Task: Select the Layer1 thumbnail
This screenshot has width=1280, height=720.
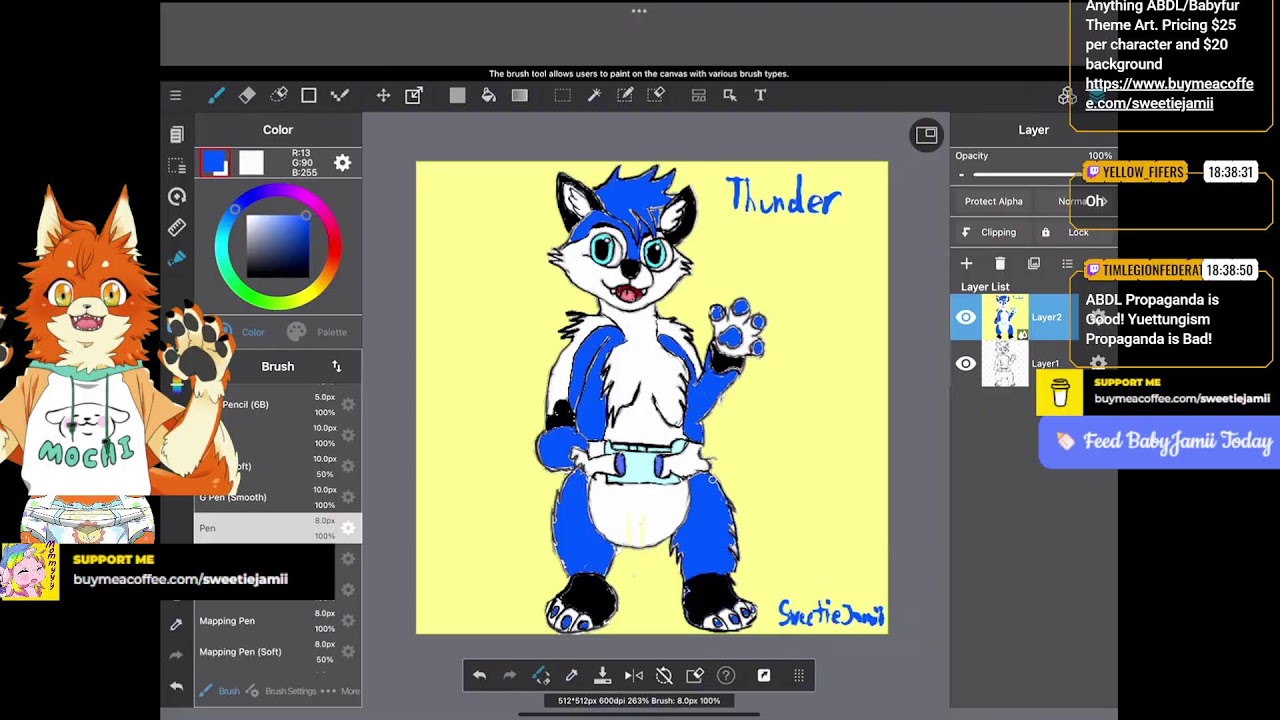Action: (x=1004, y=364)
